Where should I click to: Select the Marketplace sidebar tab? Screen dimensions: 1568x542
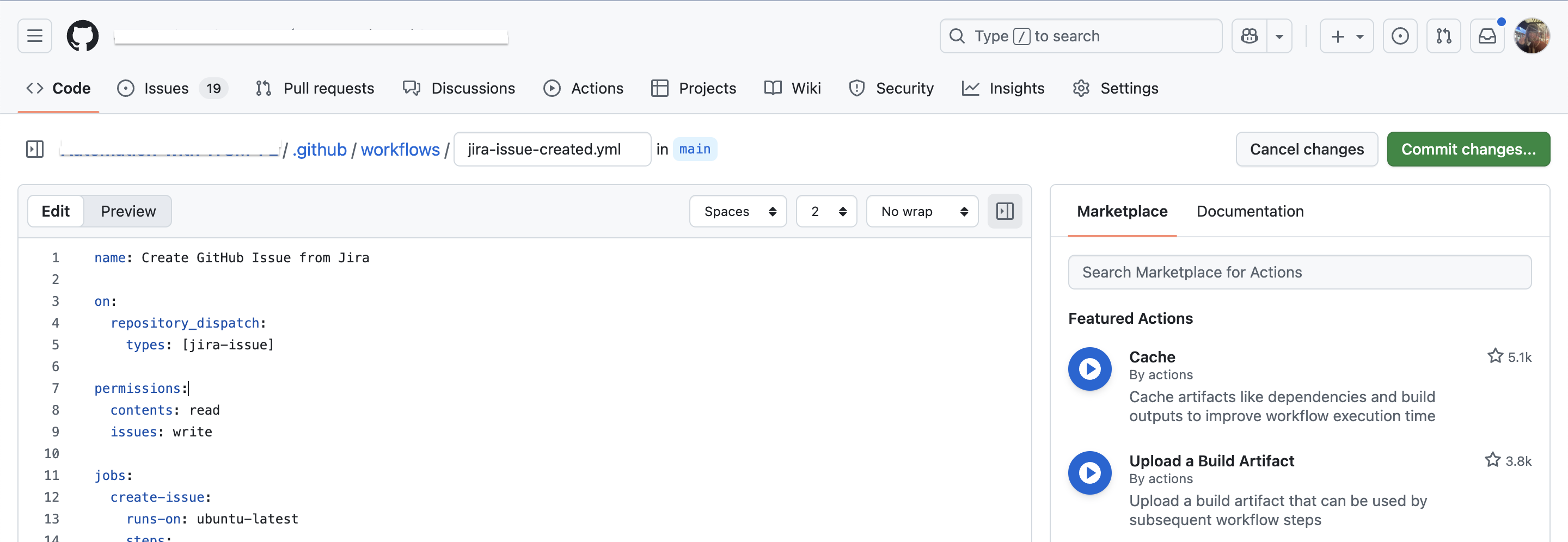coord(1122,211)
